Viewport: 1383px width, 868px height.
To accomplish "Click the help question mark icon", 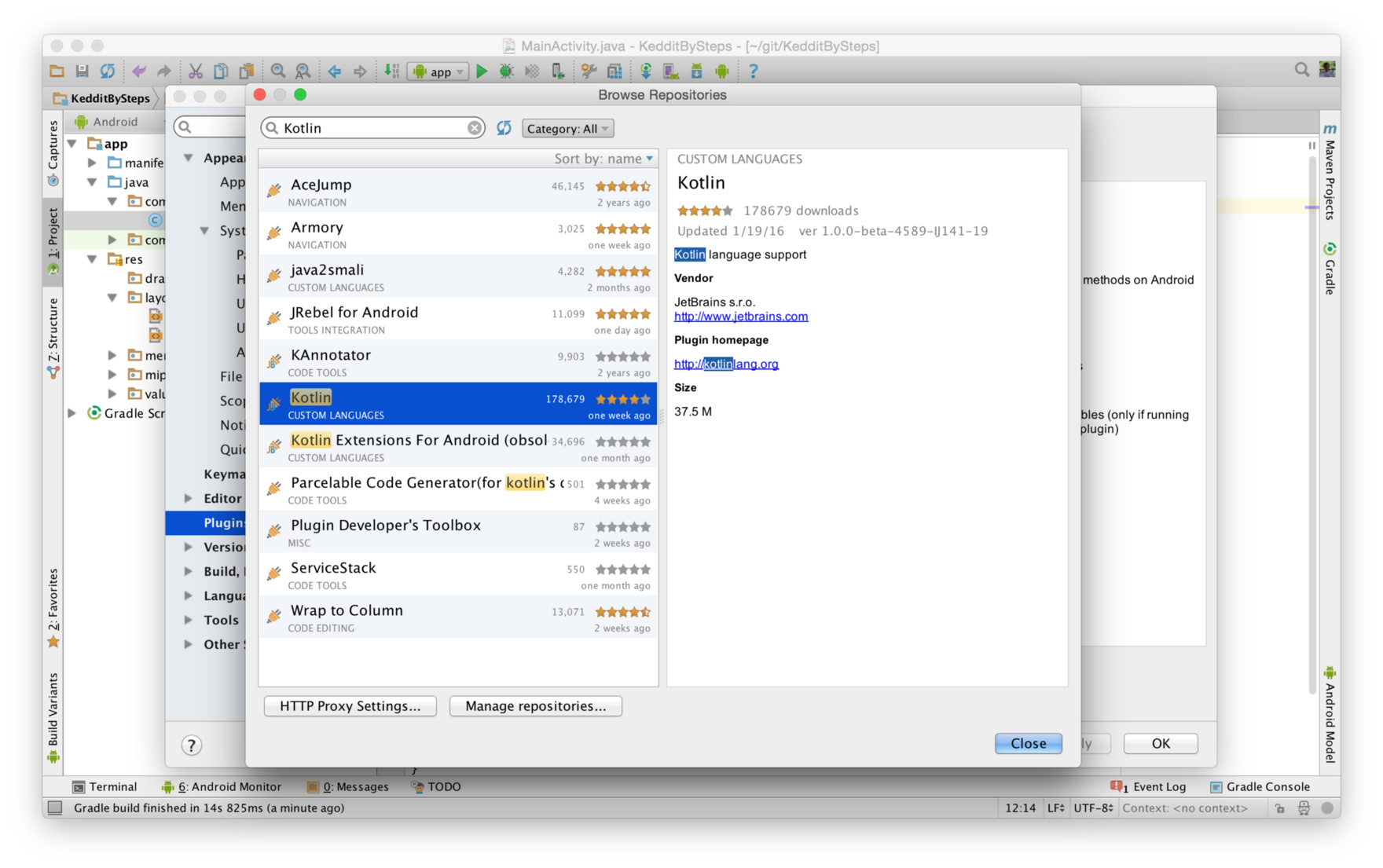I will point(191,745).
